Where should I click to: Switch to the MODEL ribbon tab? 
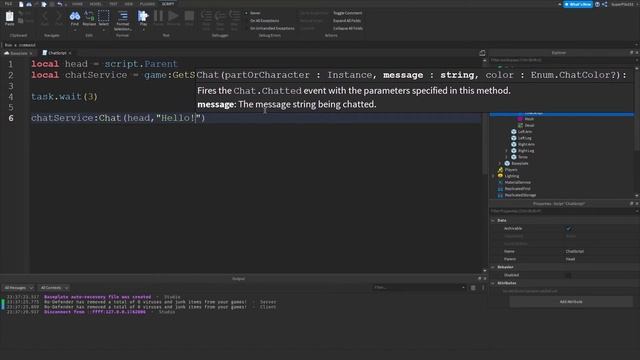point(96,4)
